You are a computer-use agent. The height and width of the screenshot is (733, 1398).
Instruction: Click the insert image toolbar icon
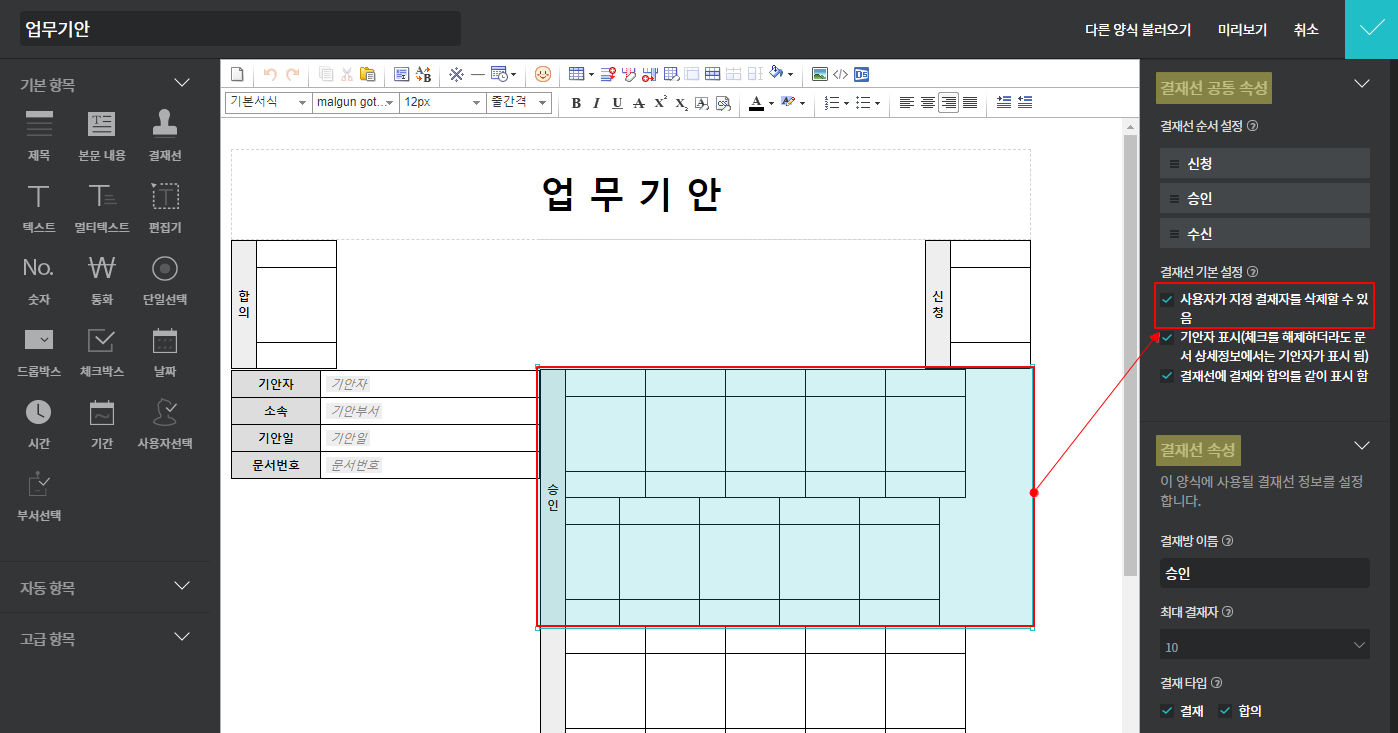tap(819, 74)
